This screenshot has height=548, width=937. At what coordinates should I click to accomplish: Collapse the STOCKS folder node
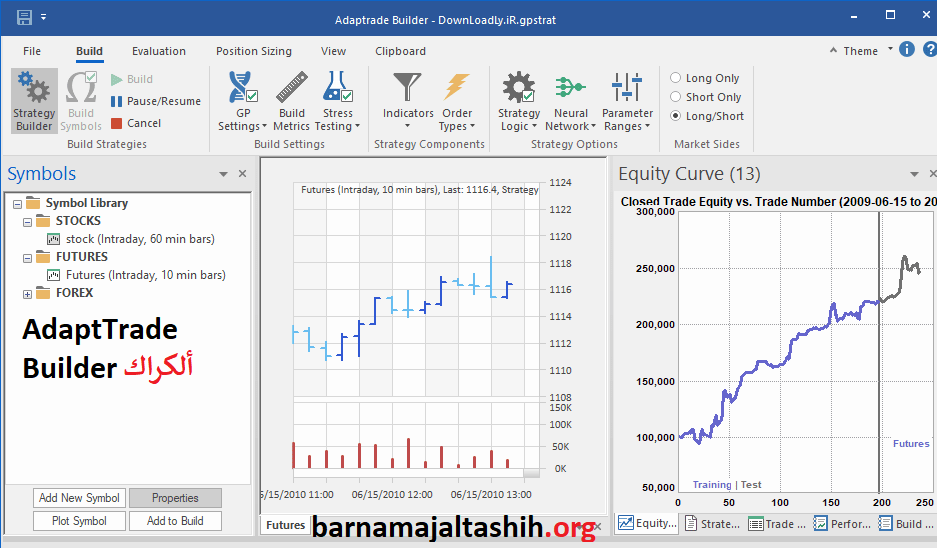click(x=27, y=222)
